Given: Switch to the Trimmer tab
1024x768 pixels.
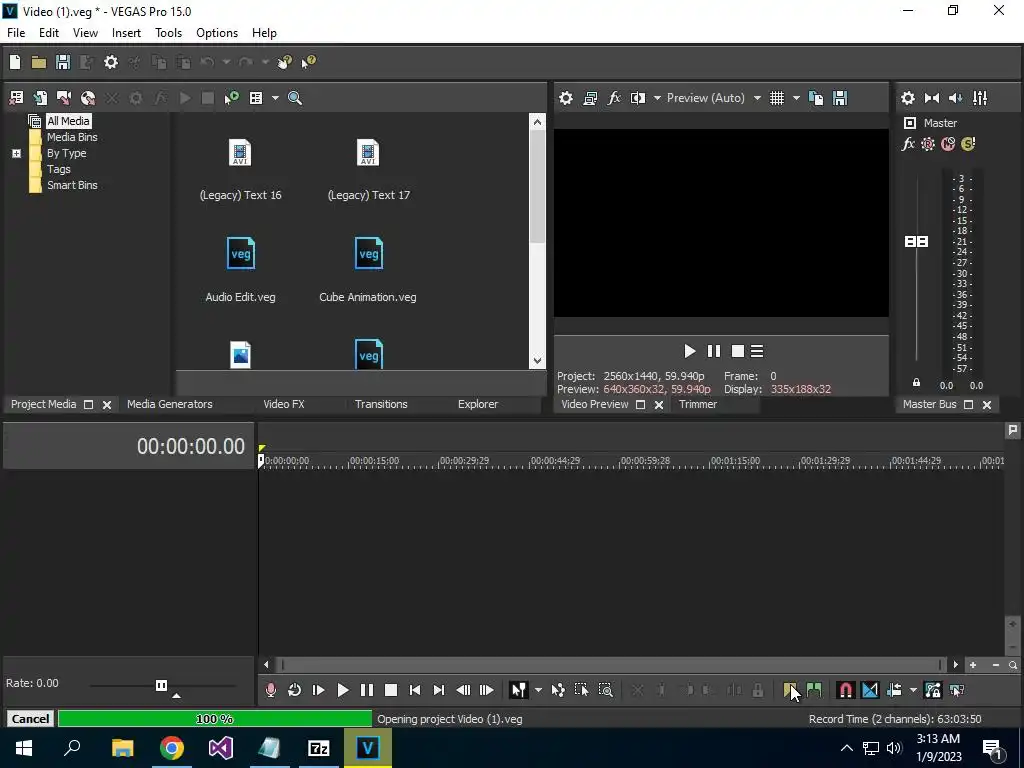Looking at the screenshot, I should [x=697, y=404].
